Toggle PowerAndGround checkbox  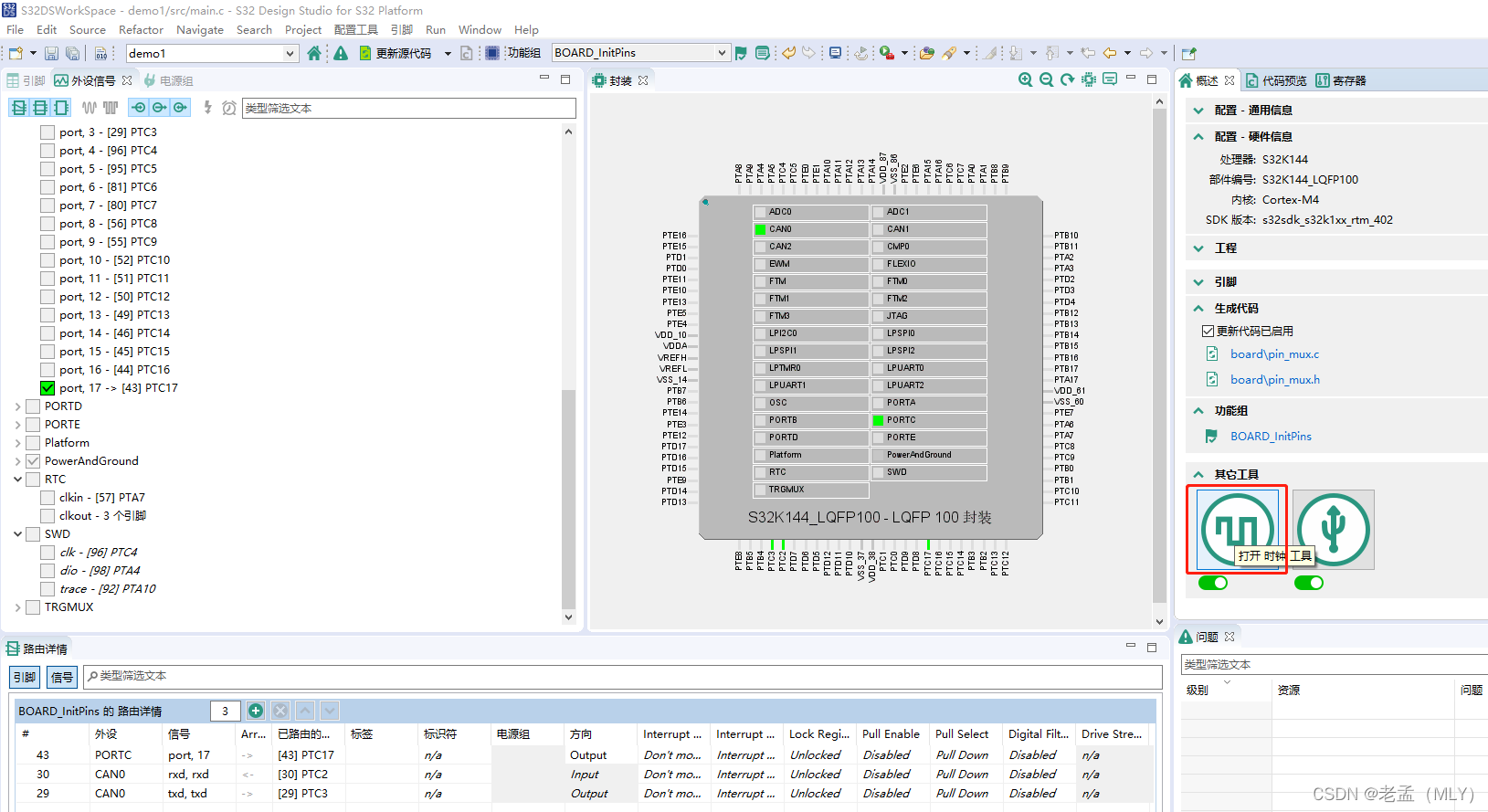coord(33,461)
